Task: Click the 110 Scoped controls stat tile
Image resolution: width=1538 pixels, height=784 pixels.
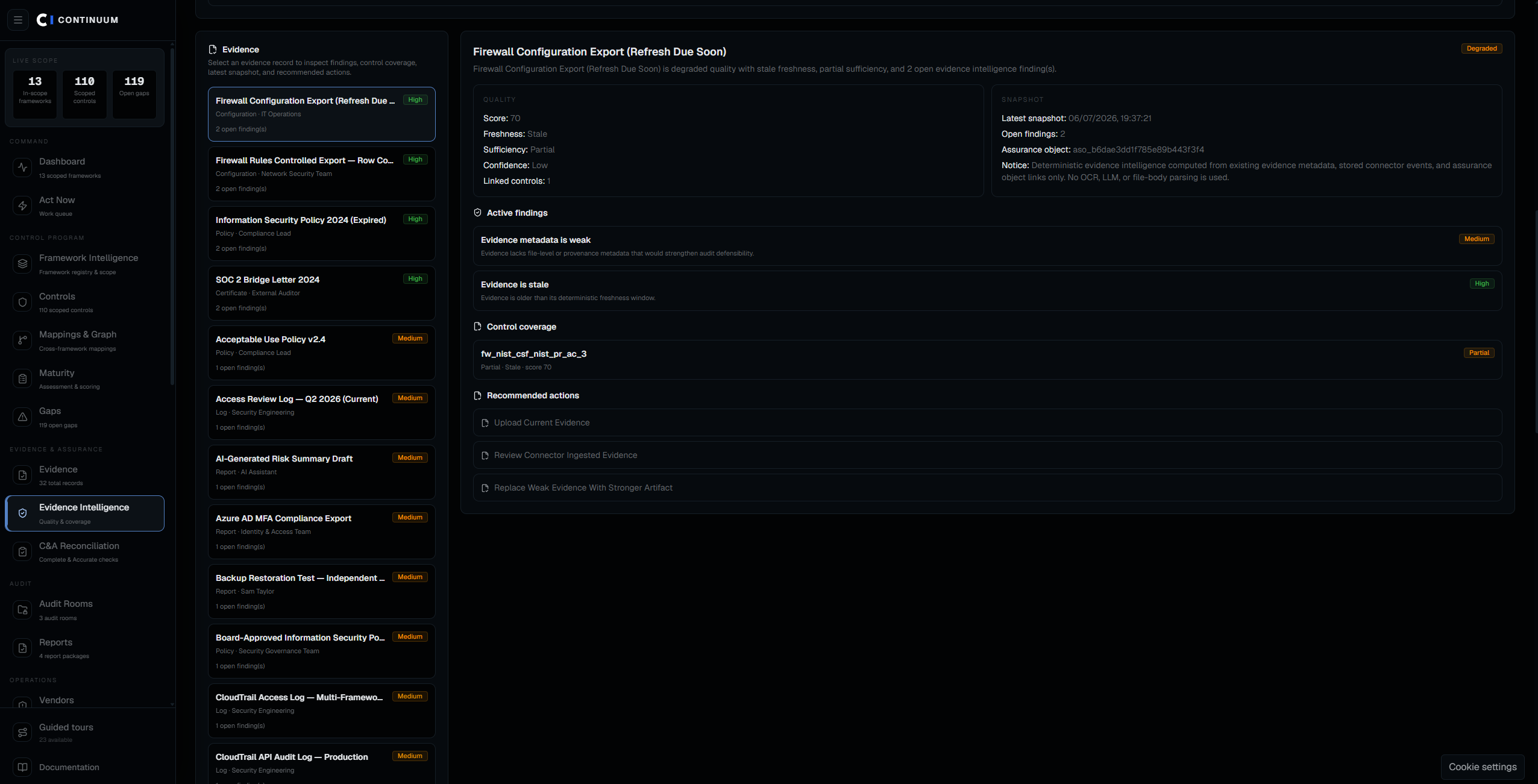Action: coord(84,94)
